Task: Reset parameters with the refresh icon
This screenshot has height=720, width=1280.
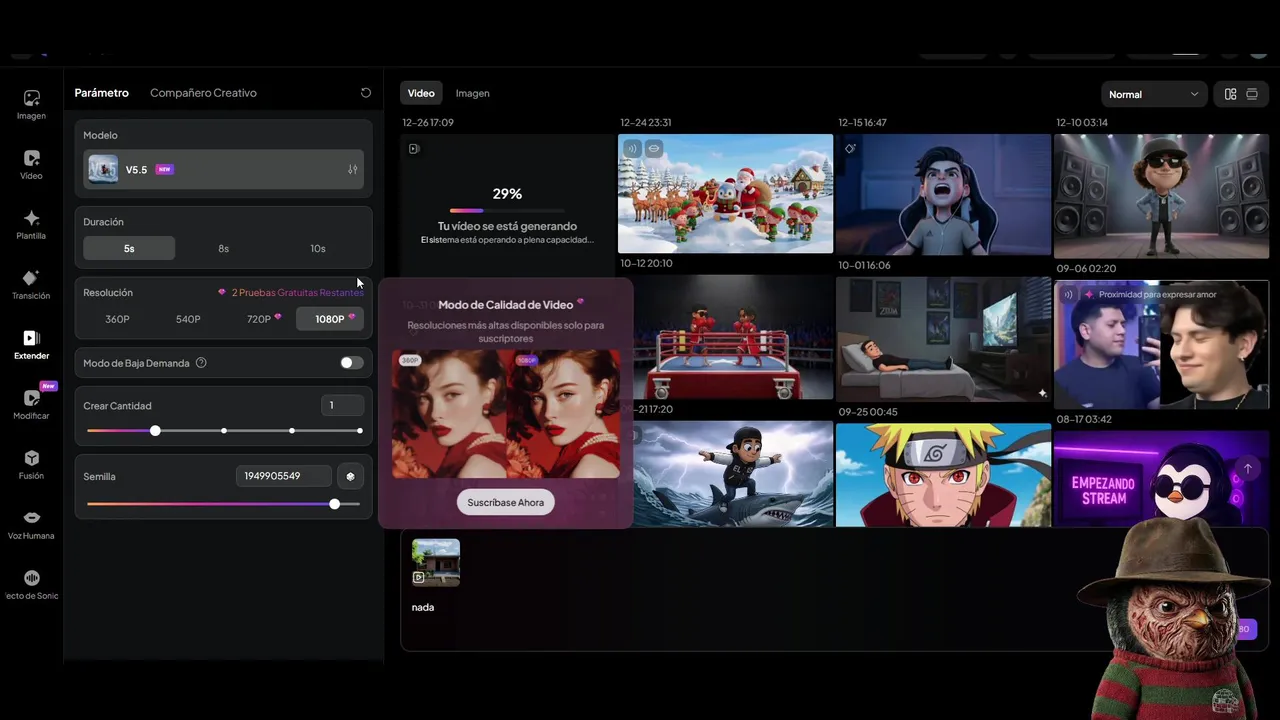Action: click(x=366, y=93)
